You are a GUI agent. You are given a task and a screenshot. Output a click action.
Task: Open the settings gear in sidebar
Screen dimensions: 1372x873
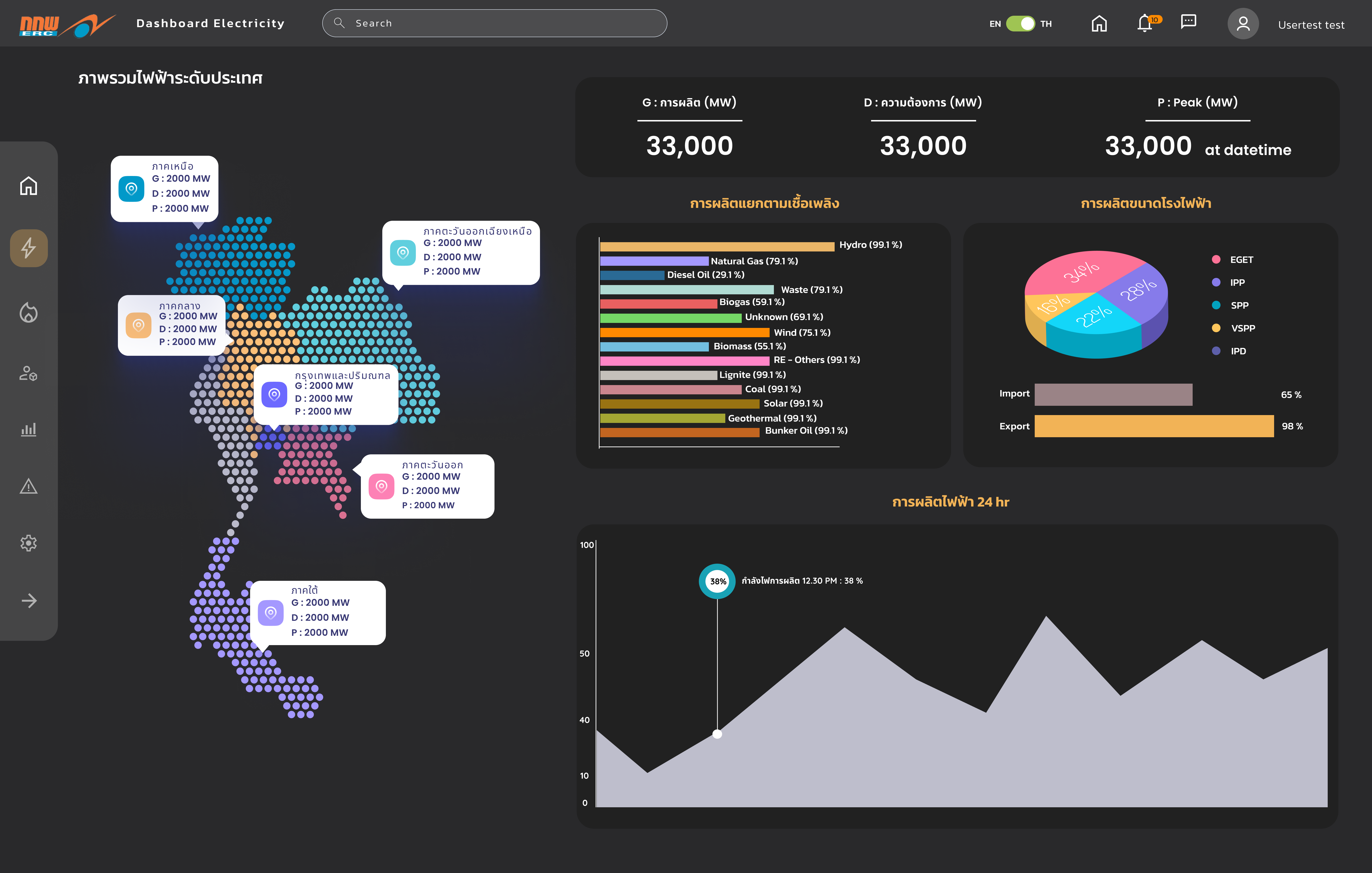pyautogui.click(x=29, y=543)
